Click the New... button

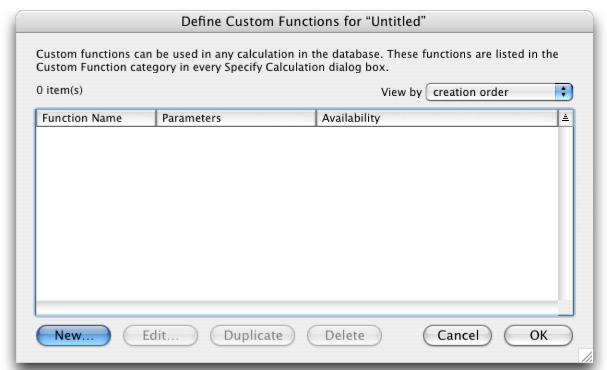click(x=74, y=335)
